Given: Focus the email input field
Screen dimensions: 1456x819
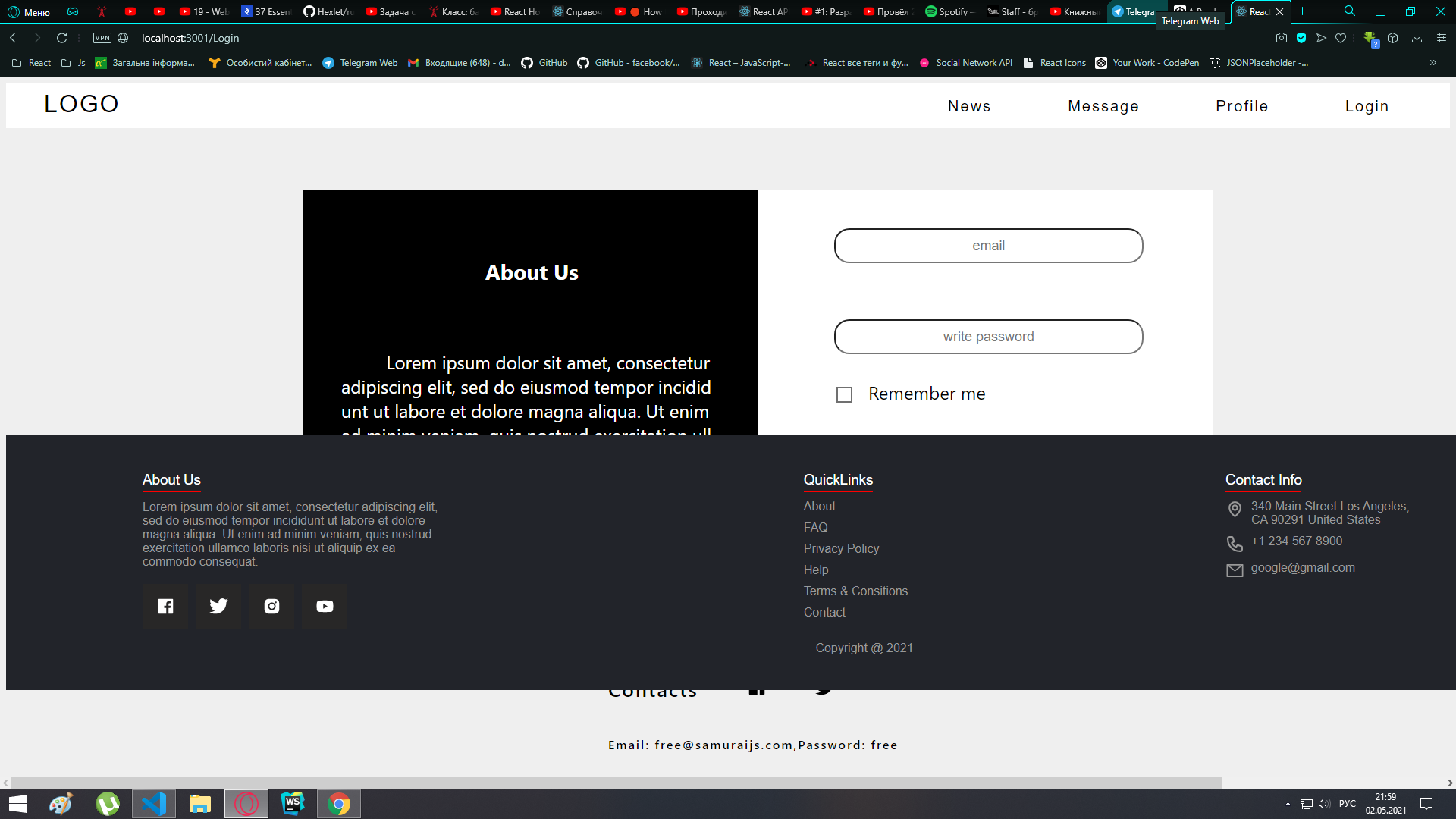Looking at the screenshot, I should tap(989, 246).
